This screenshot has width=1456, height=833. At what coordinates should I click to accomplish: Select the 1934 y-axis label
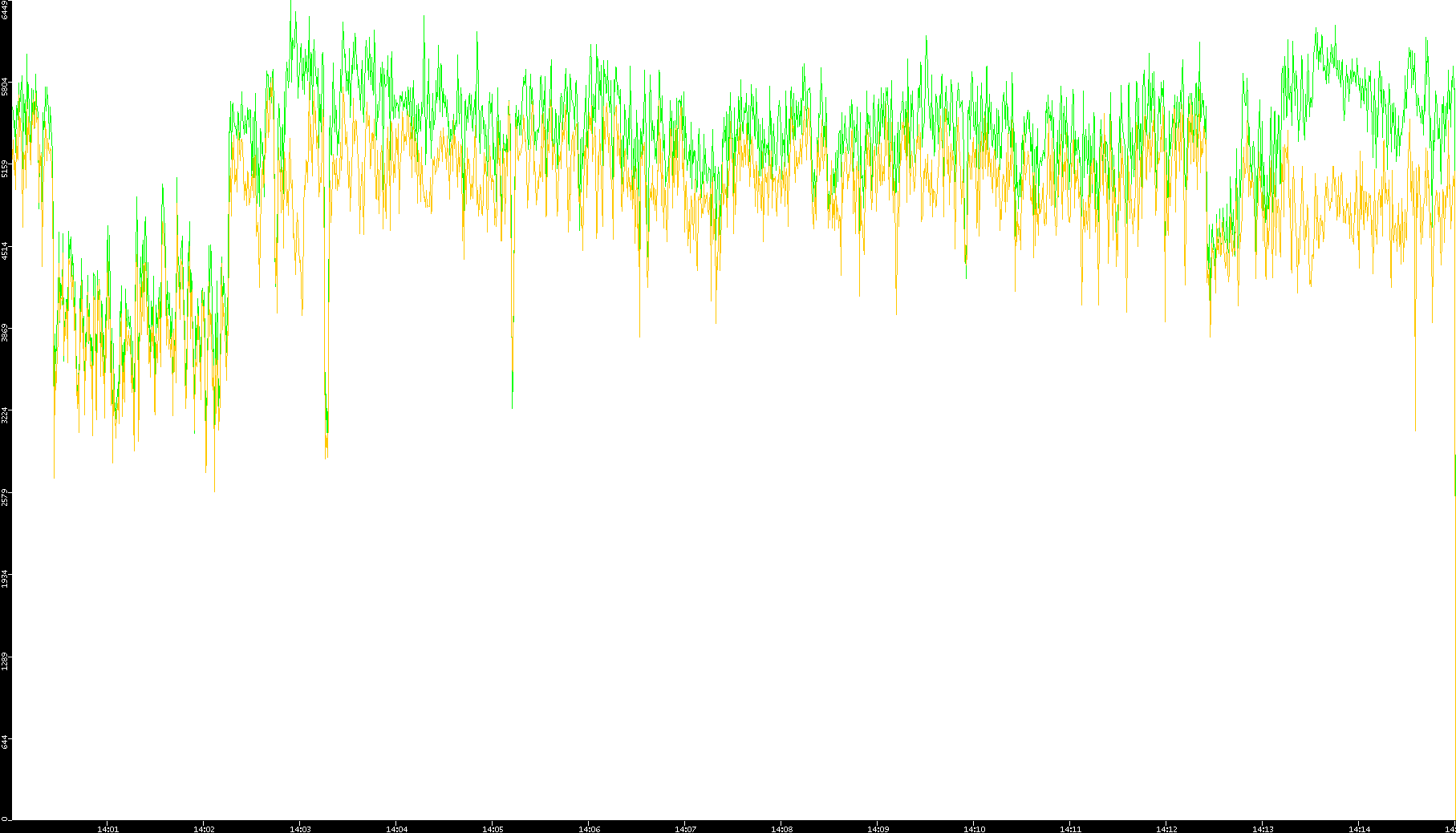6,579
